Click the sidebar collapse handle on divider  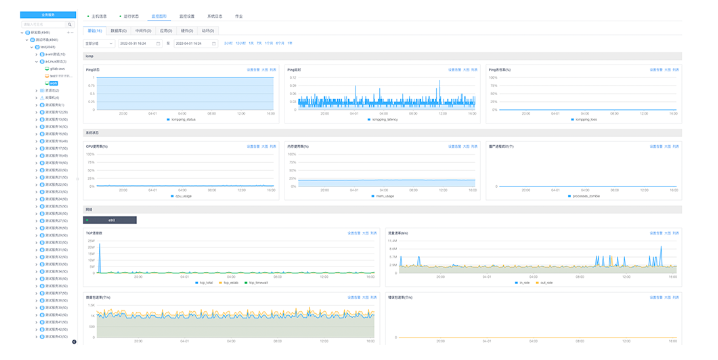coord(77,179)
